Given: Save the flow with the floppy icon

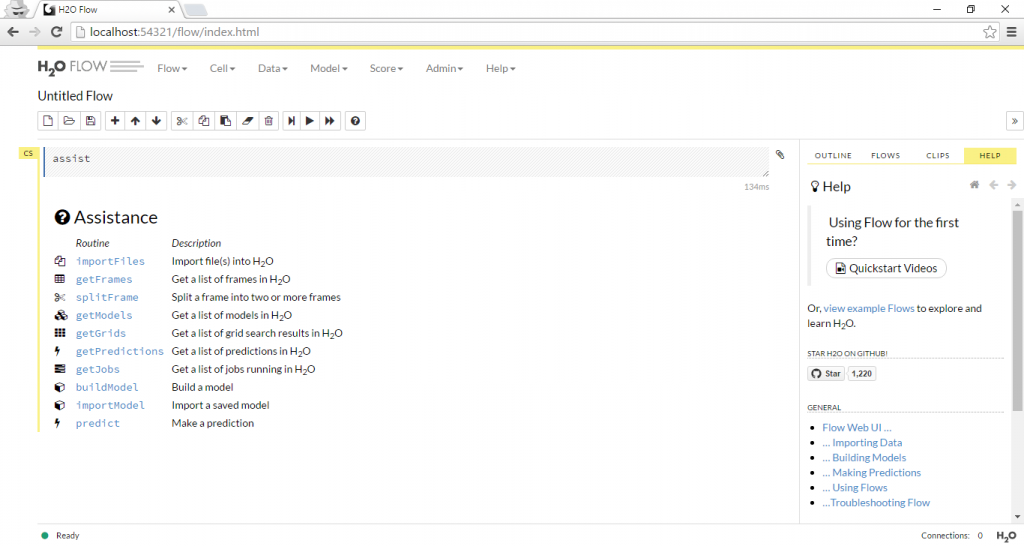Looking at the screenshot, I should (x=90, y=121).
